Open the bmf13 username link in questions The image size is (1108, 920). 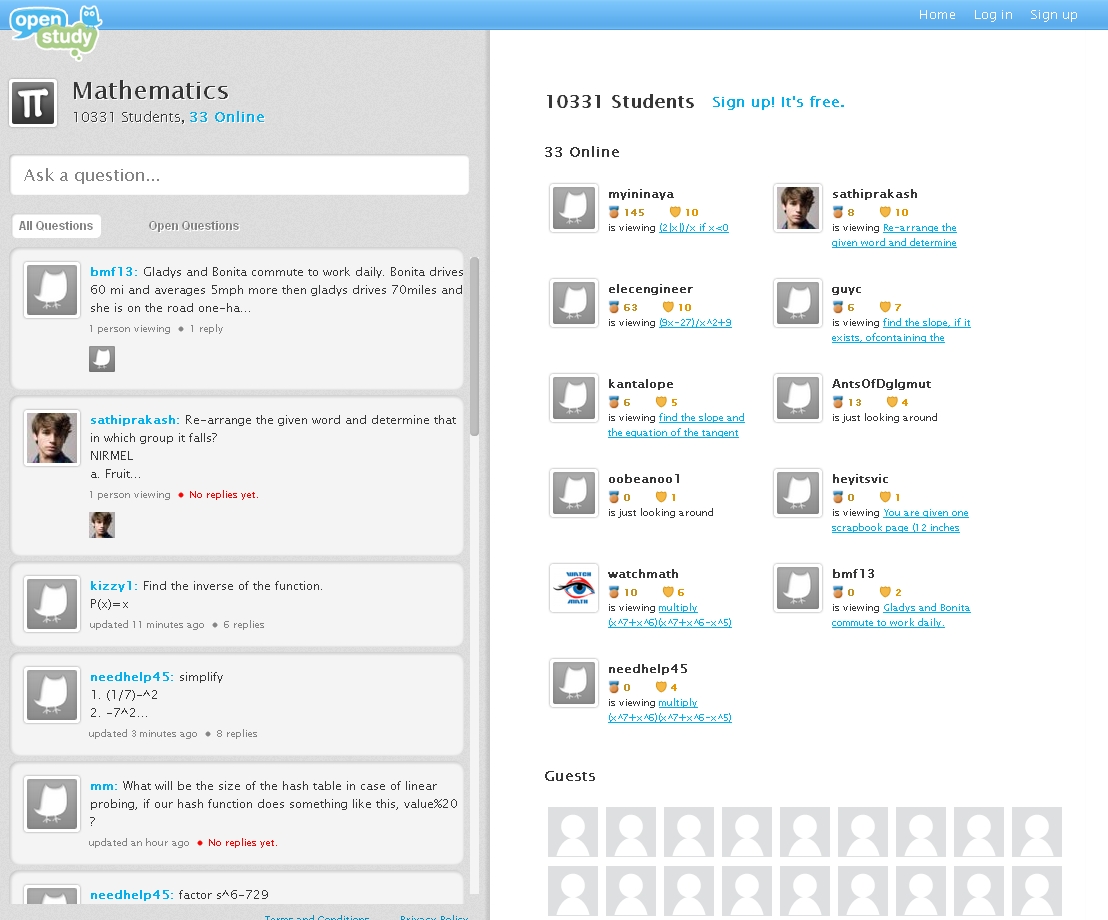pos(113,272)
